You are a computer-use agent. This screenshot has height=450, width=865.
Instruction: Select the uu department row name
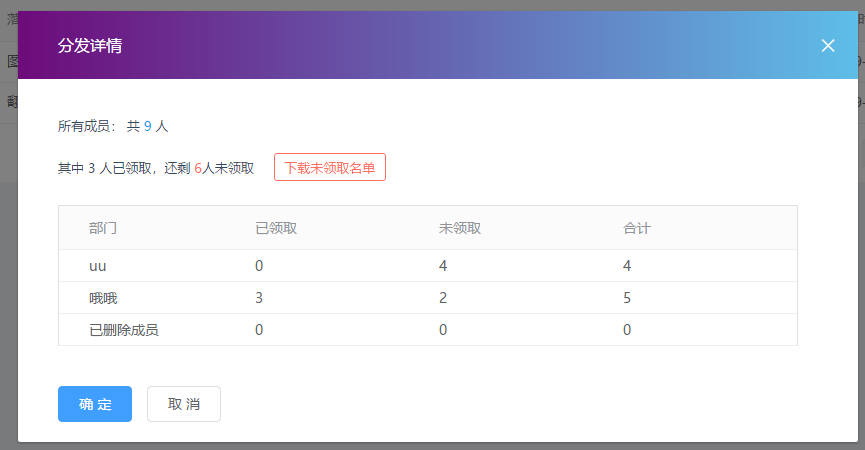[98, 266]
